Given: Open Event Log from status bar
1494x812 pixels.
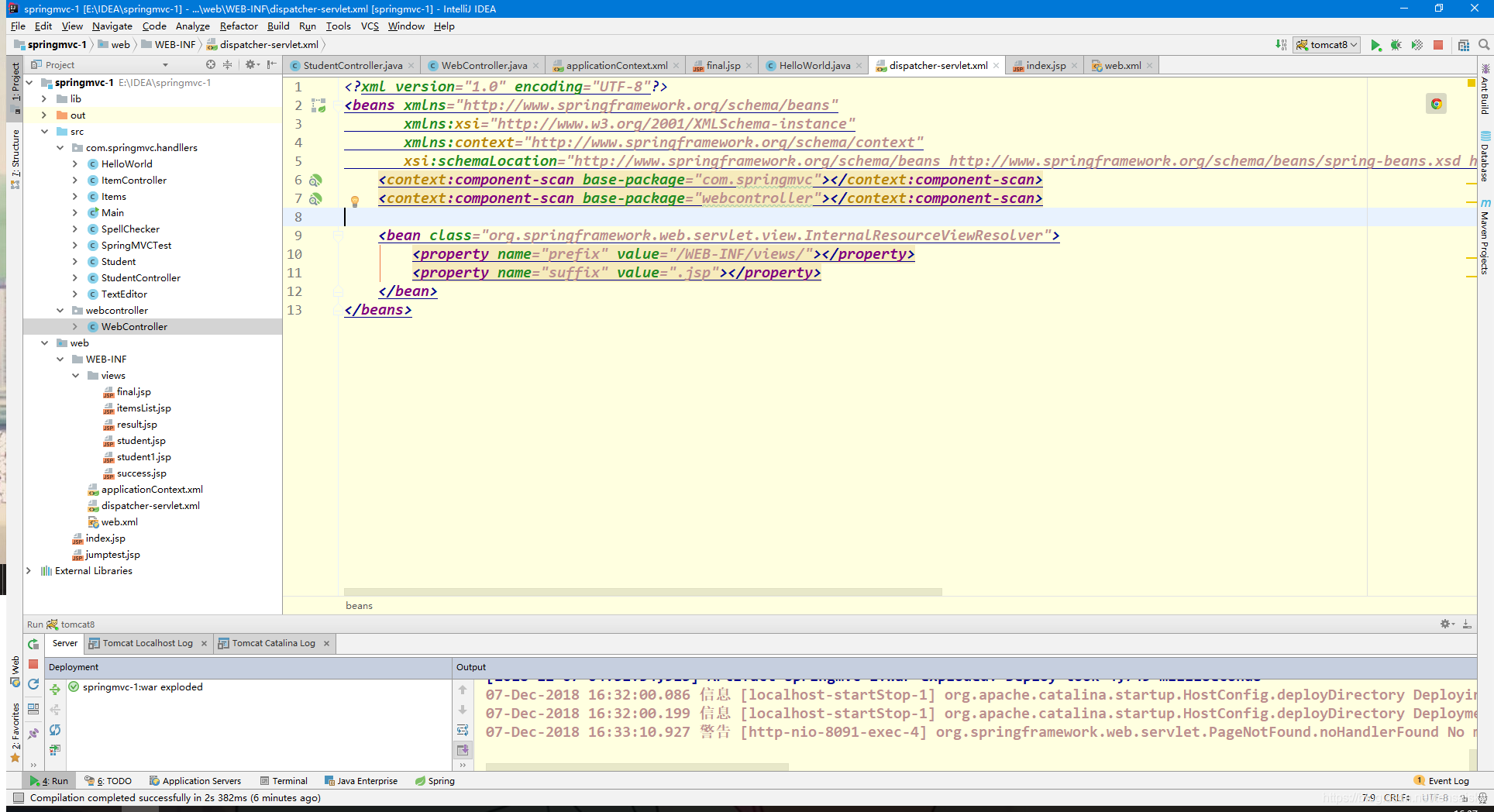Looking at the screenshot, I should click(1441, 781).
